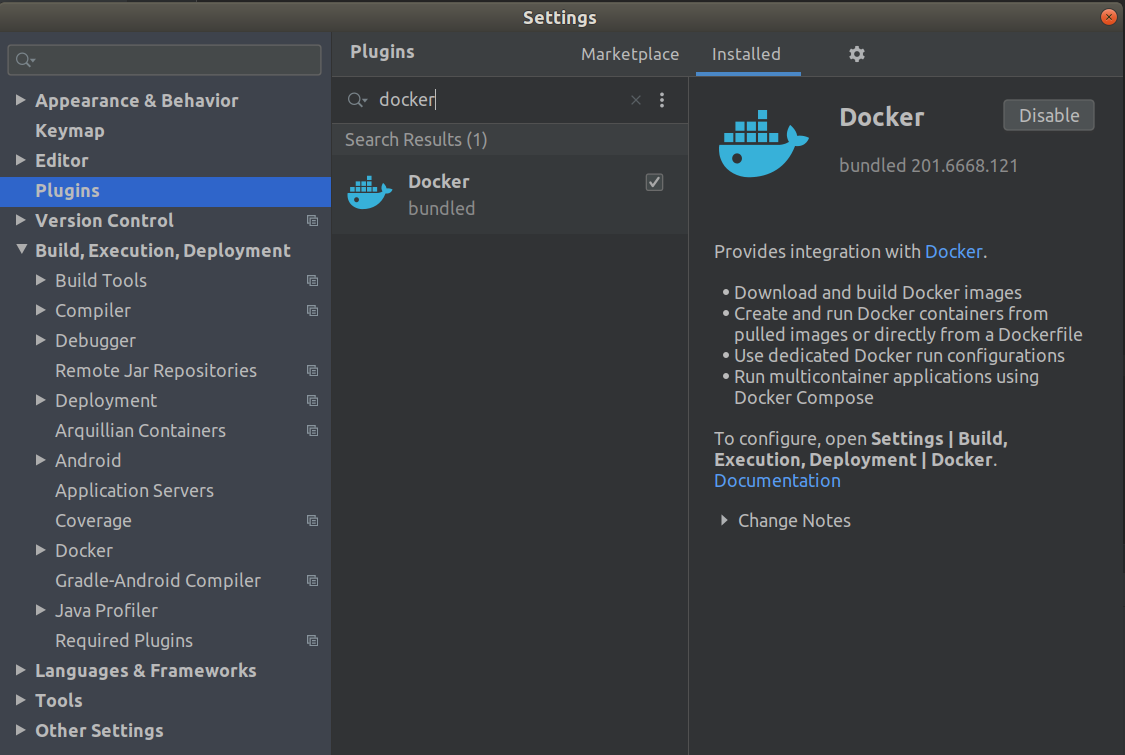
Task: Click the magnifier in the settings search box
Action: [x=22, y=60]
